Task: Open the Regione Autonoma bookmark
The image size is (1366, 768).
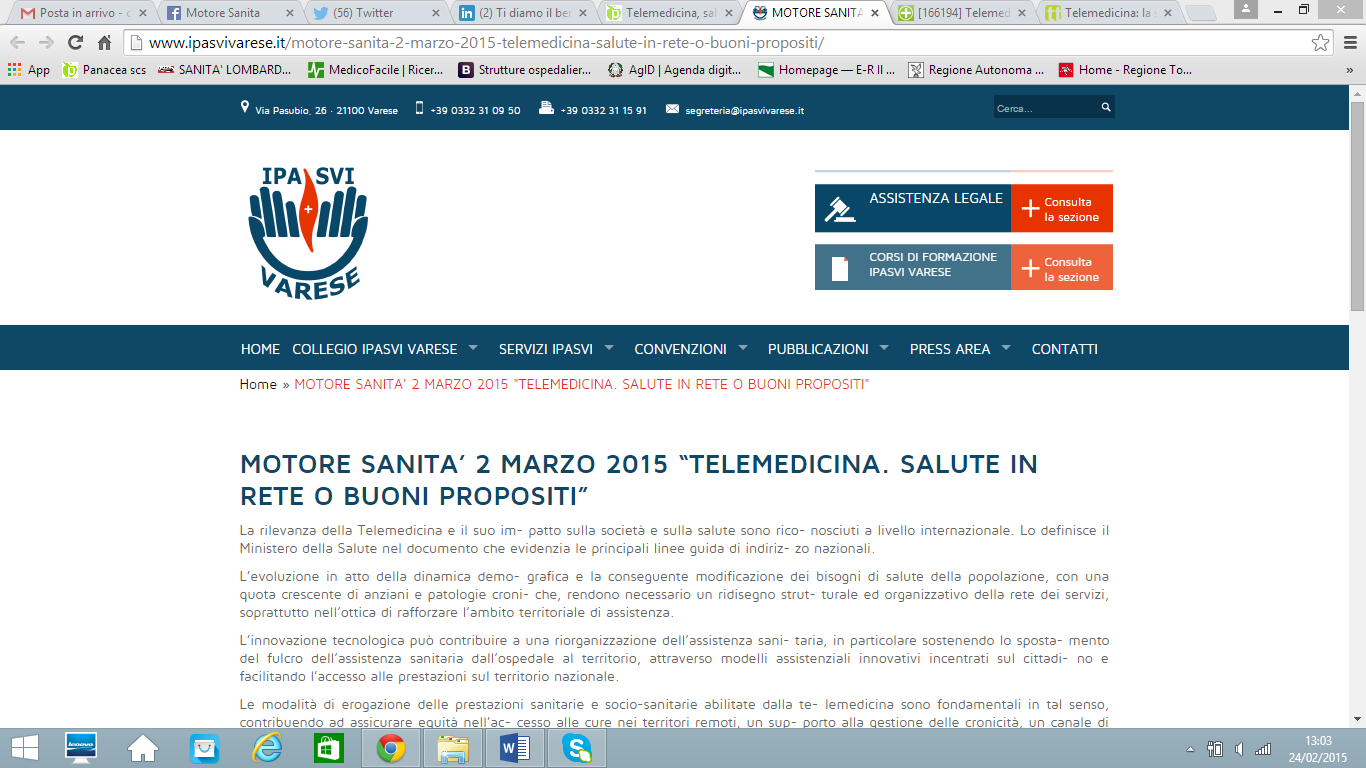Action: pos(976,70)
